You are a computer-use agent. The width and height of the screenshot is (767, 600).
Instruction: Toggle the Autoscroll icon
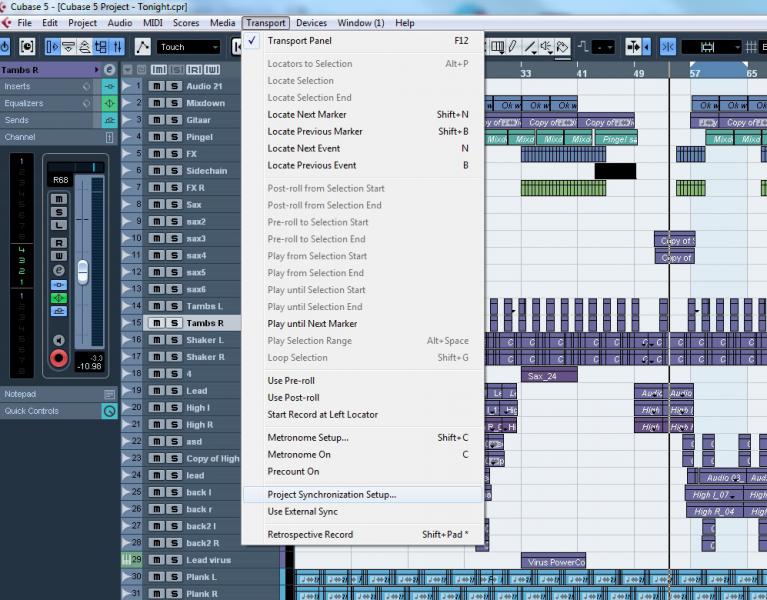633,47
